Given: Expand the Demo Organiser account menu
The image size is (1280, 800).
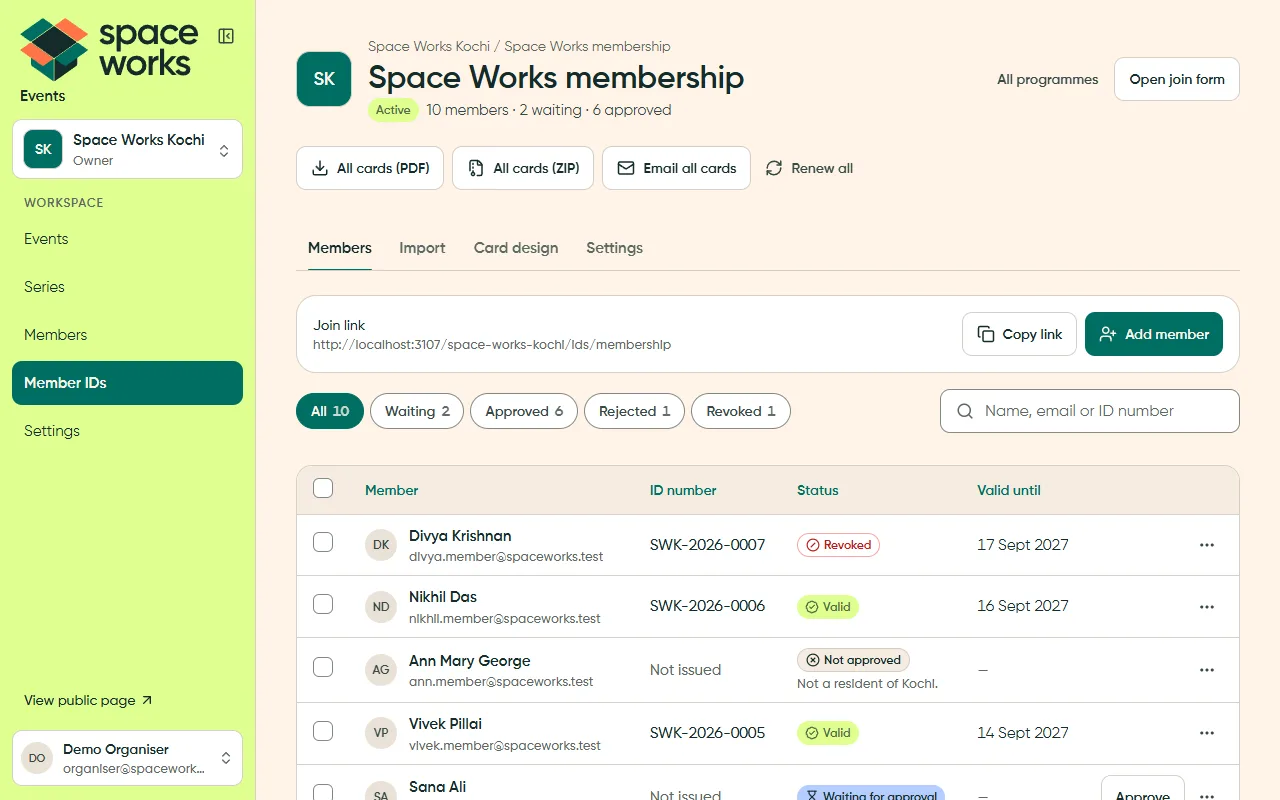Looking at the screenshot, I should click(x=127, y=758).
